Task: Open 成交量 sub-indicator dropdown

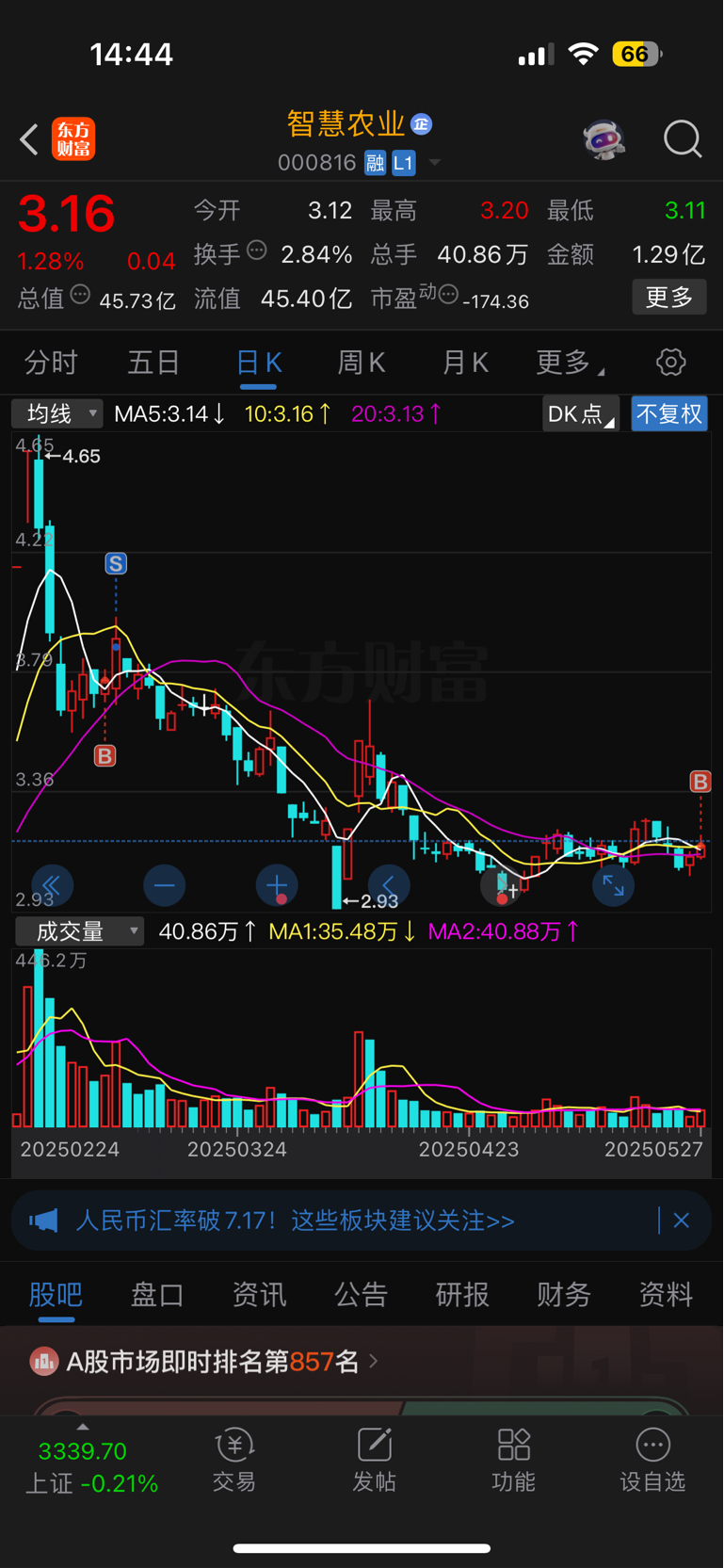Action: click(80, 931)
